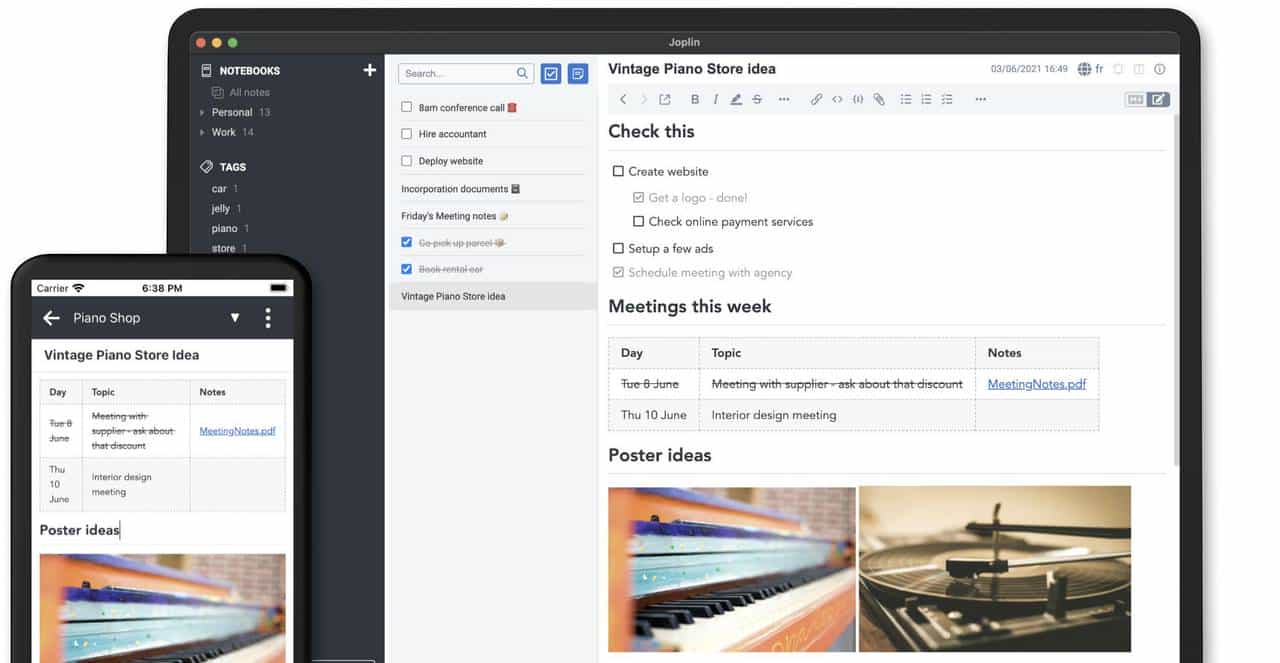This screenshot has height=663, width=1280.
Task: Switch to the split view editor layout
Action: pos(1139,69)
